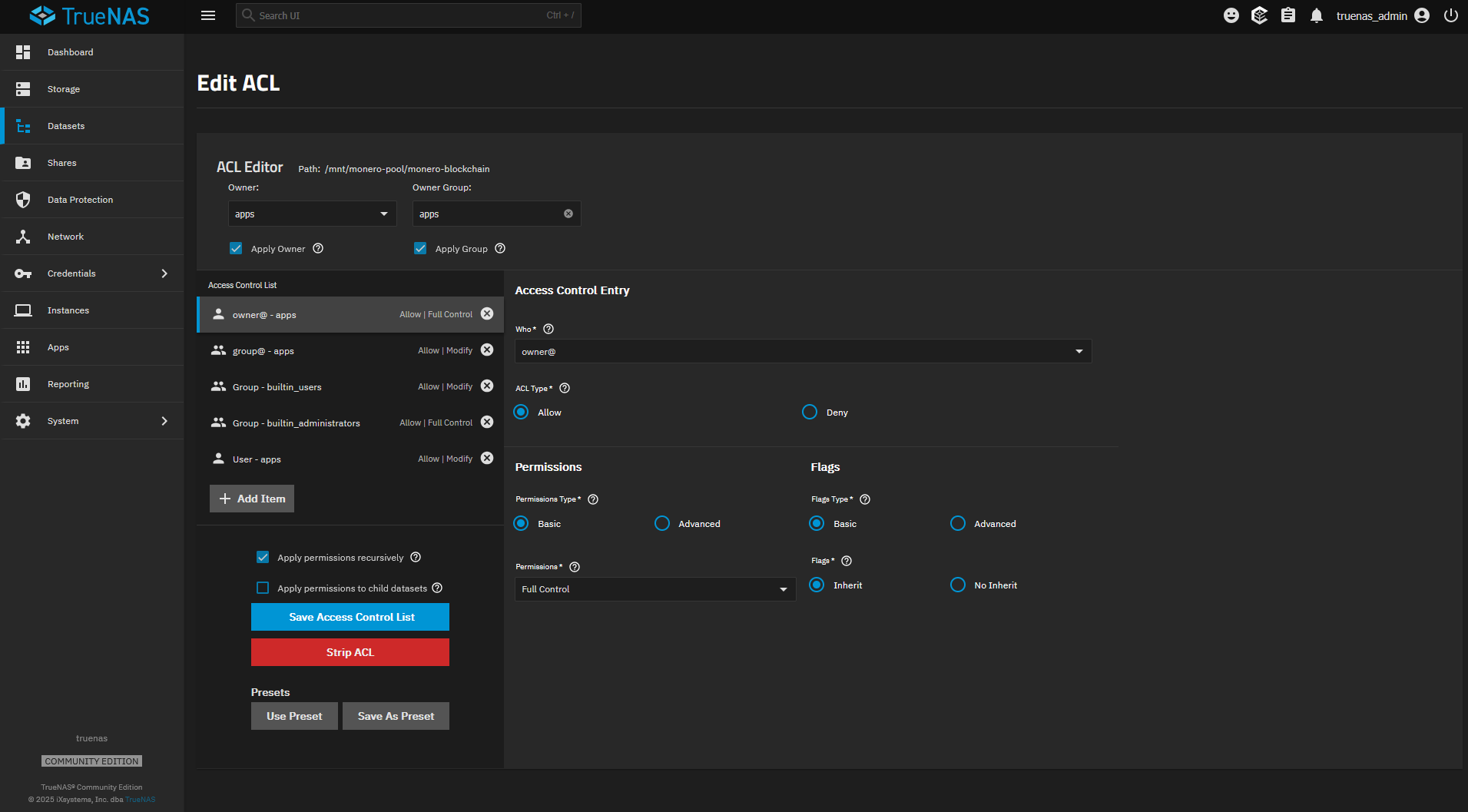The image size is (1468, 812).
Task: Open the Apps section in the sidebar
Action: point(58,346)
